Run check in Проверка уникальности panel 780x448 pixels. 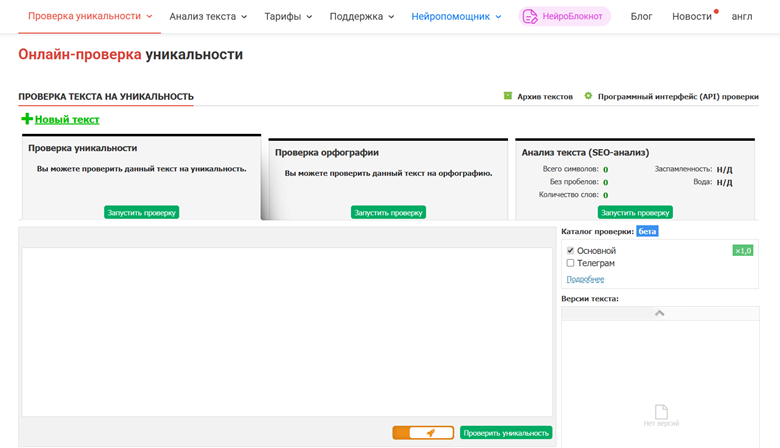(141, 212)
